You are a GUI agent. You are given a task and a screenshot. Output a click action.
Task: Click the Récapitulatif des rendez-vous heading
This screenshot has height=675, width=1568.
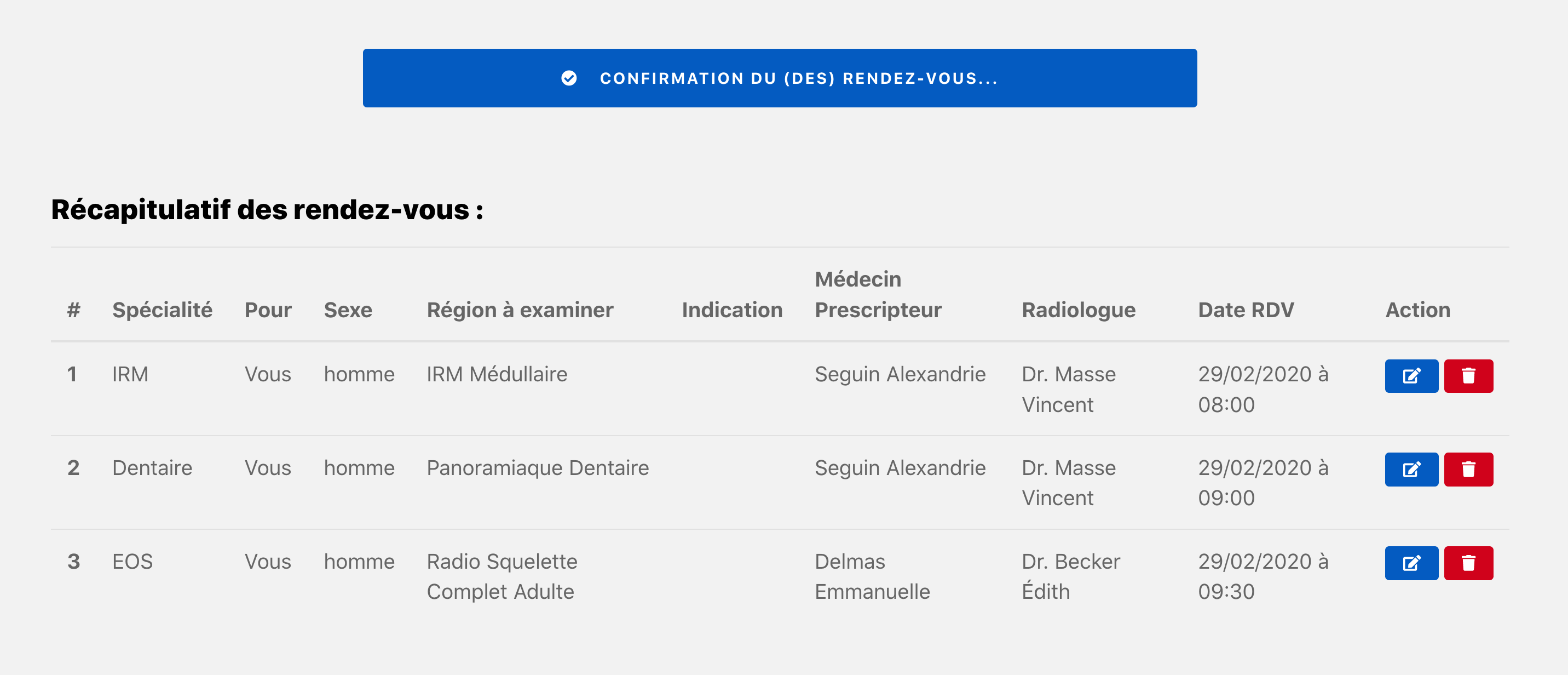[x=267, y=209]
